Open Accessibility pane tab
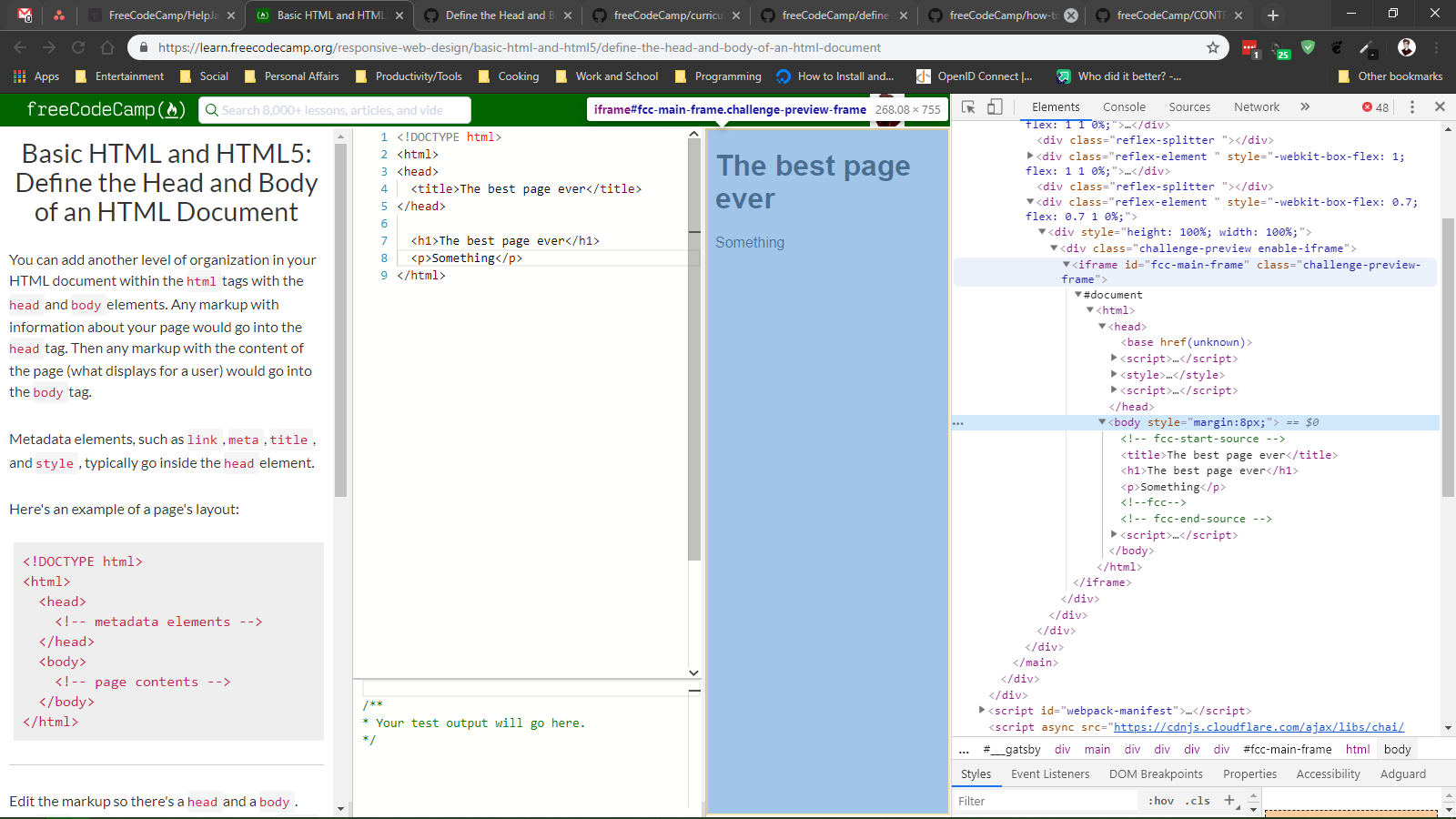Viewport: 1456px width, 819px height. [1328, 774]
